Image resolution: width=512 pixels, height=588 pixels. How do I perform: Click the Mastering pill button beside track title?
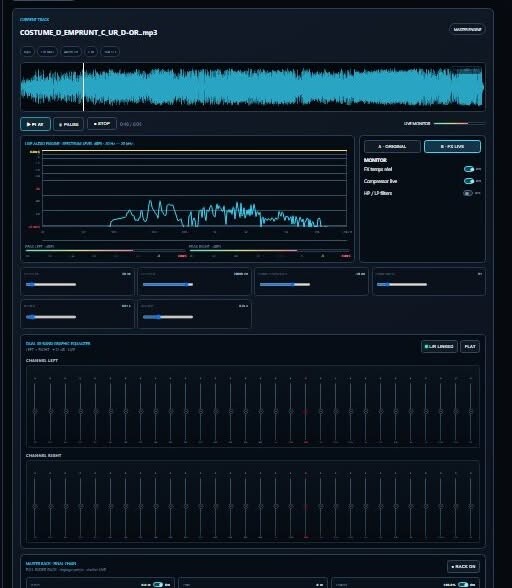[x=467, y=29]
